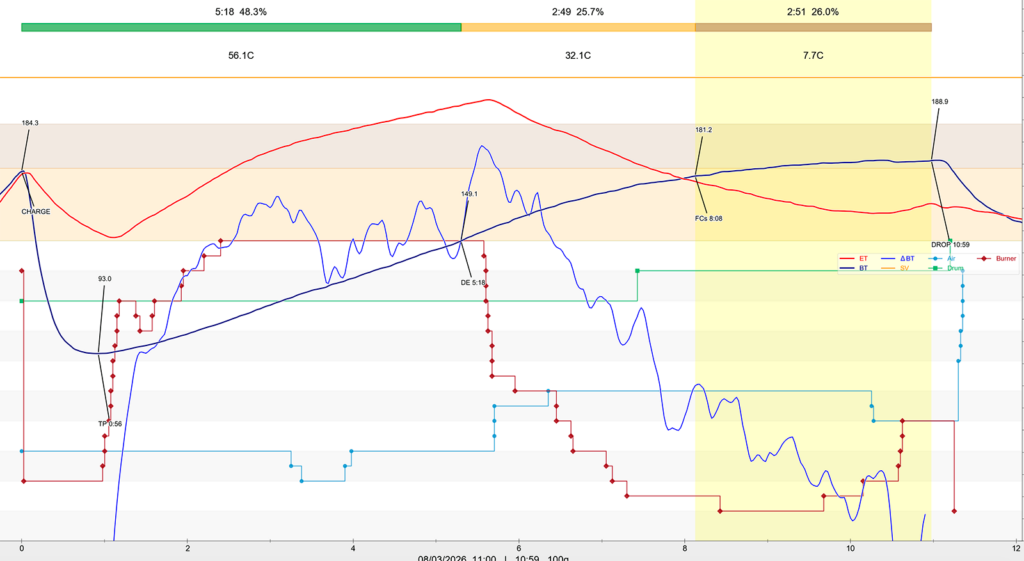The height and width of the screenshot is (561, 1024).
Task: Click the brown development phase bar
Action: point(813,27)
